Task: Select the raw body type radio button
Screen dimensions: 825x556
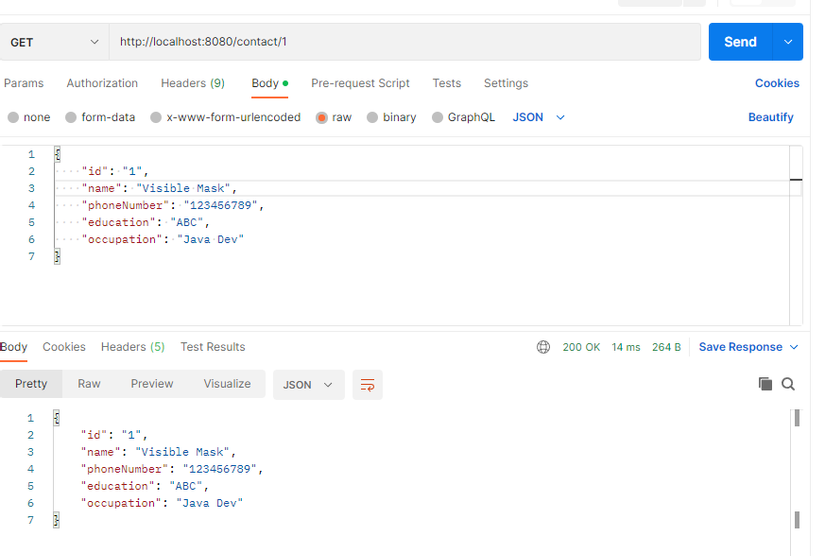Action: [x=322, y=117]
